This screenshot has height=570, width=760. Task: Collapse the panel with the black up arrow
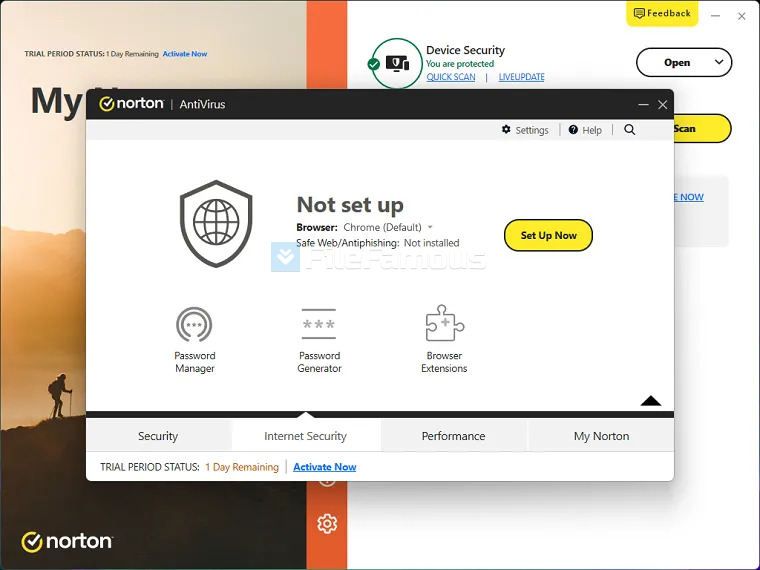point(650,400)
